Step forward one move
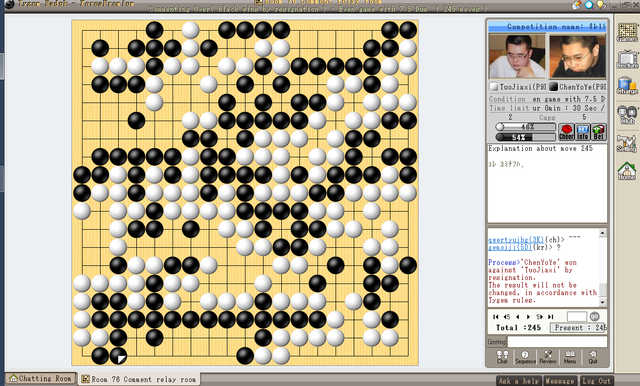This screenshot has width=640, height=386. (528, 317)
